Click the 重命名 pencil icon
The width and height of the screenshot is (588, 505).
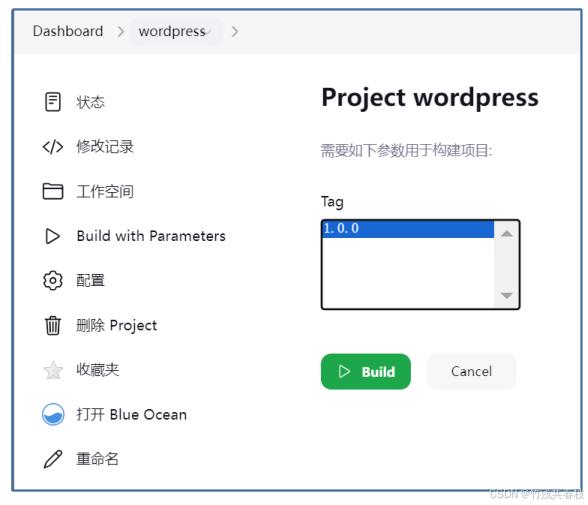[x=53, y=459]
